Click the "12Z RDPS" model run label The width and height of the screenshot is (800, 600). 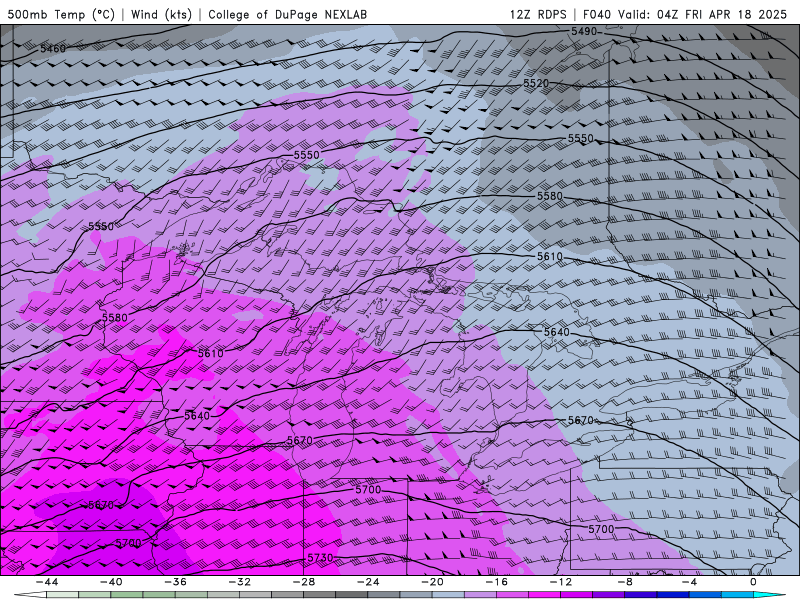coord(538,14)
